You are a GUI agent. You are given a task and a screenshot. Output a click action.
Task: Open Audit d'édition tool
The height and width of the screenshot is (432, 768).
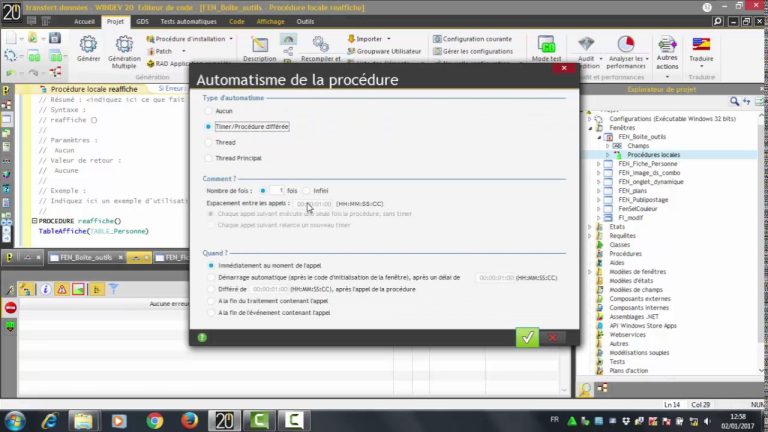click(x=586, y=45)
